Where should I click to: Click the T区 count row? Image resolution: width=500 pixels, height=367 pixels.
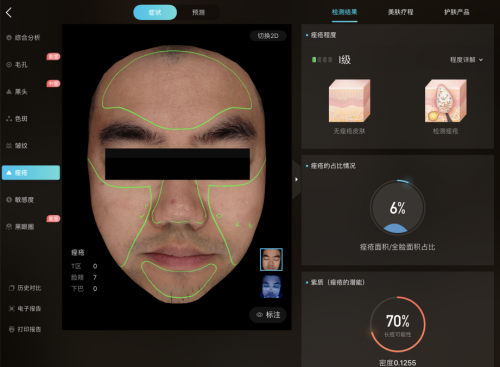pyautogui.click(x=84, y=266)
